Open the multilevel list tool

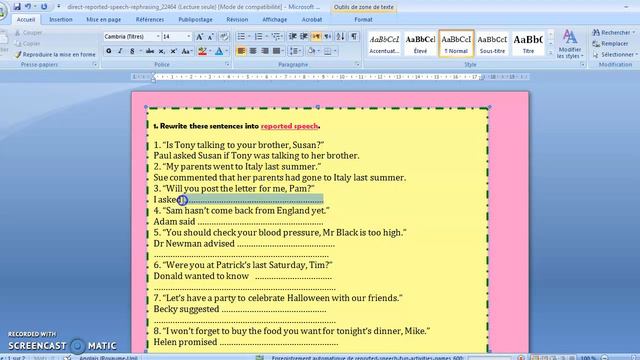pos(276,37)
